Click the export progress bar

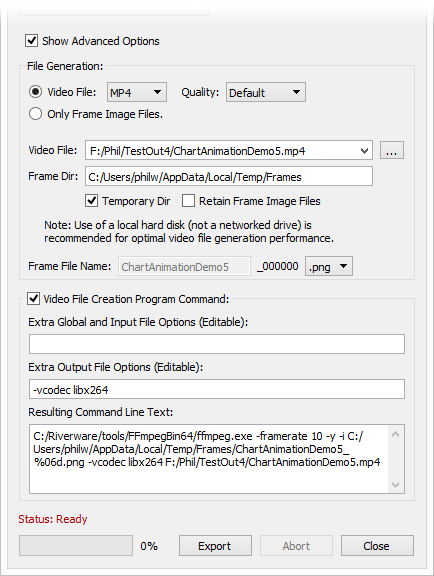tap(76, 546)
